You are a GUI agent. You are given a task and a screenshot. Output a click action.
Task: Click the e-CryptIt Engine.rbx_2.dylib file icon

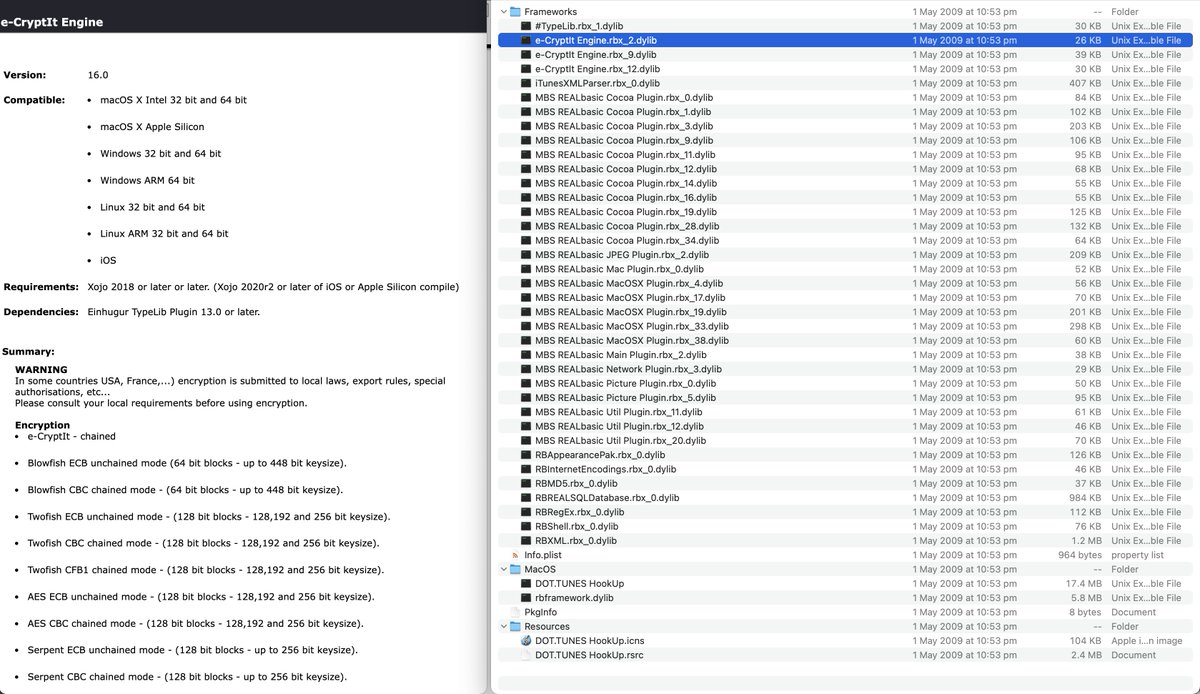tap(526, 40)
